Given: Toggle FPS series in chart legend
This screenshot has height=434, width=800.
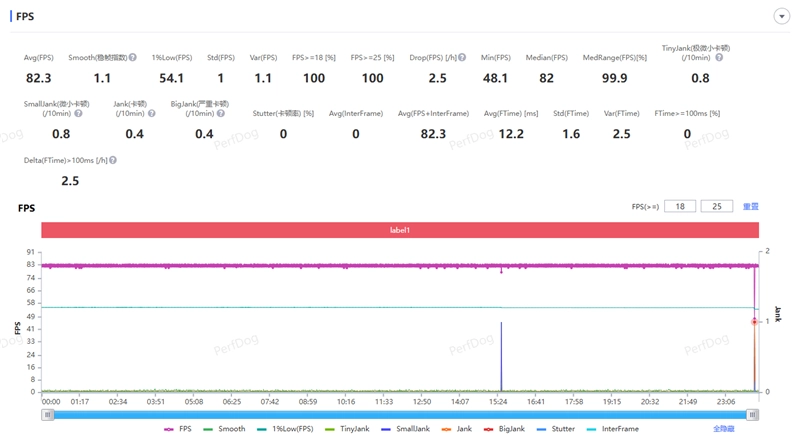Looking at the screenshot, I should pos(178,429).
